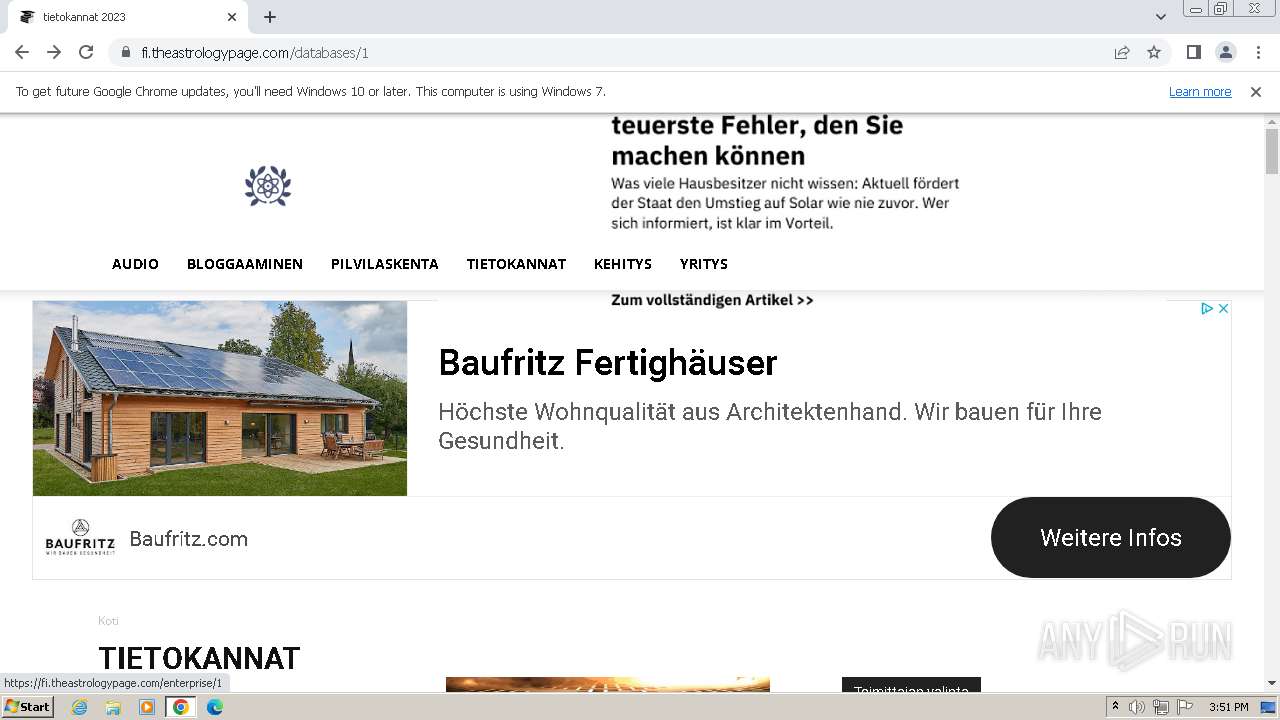Bookmark this page with the star icon
The width and height of the screenshot is (1280, 720).
pyautogui.click(x=1154, y=53)
